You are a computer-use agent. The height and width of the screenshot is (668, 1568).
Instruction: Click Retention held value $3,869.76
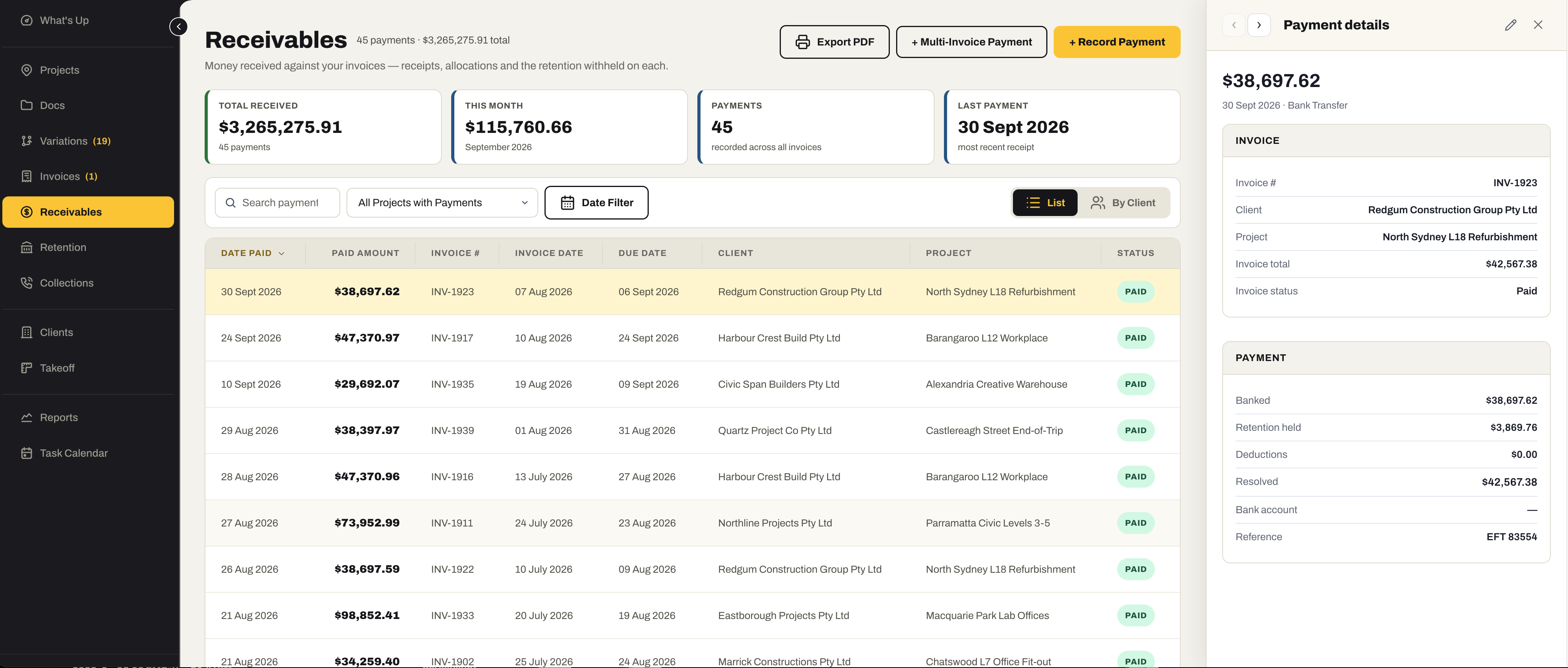pos(1513,427)
